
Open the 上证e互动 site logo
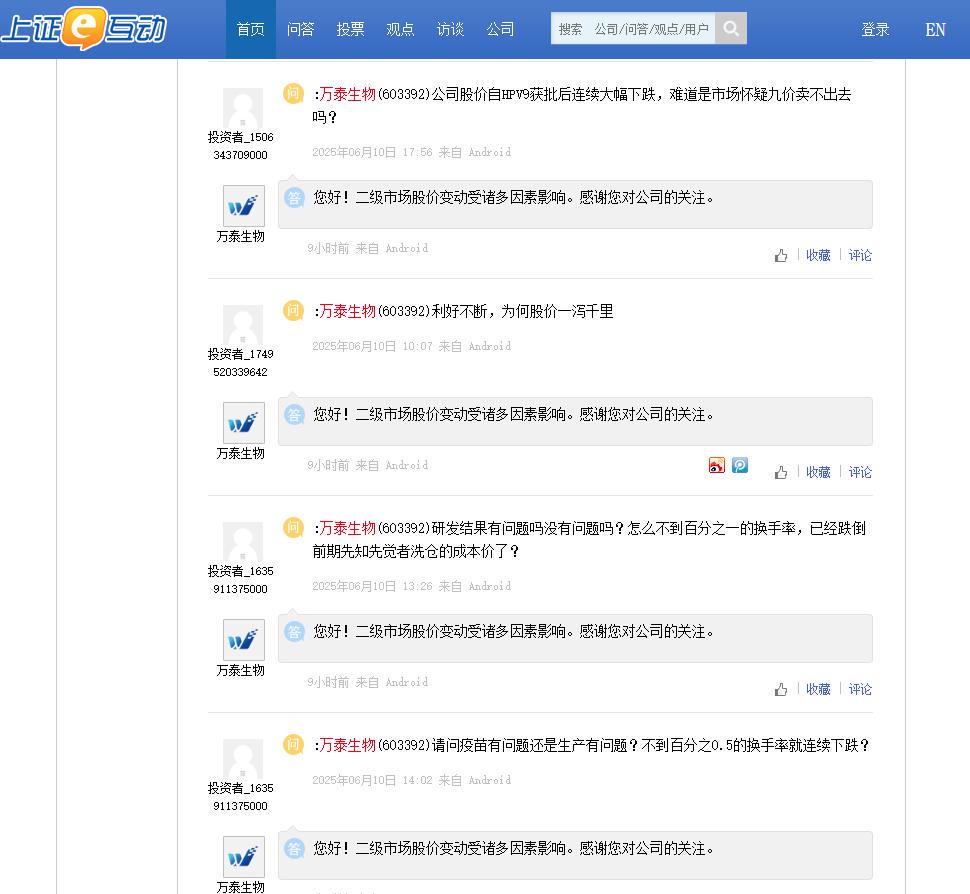click(x=84, y=28)
